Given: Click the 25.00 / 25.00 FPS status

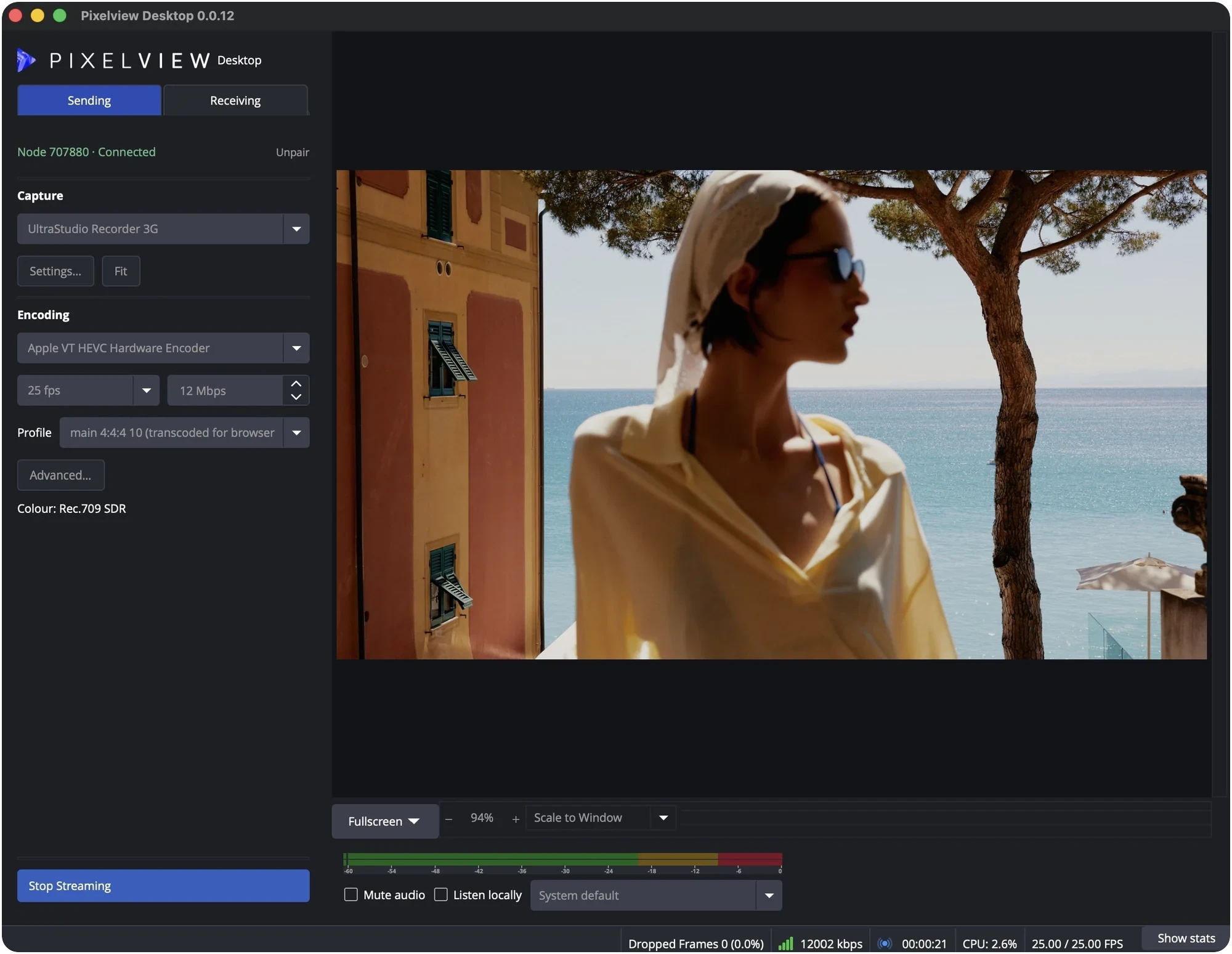Looking at the screenshot, I should [1077, 944].
